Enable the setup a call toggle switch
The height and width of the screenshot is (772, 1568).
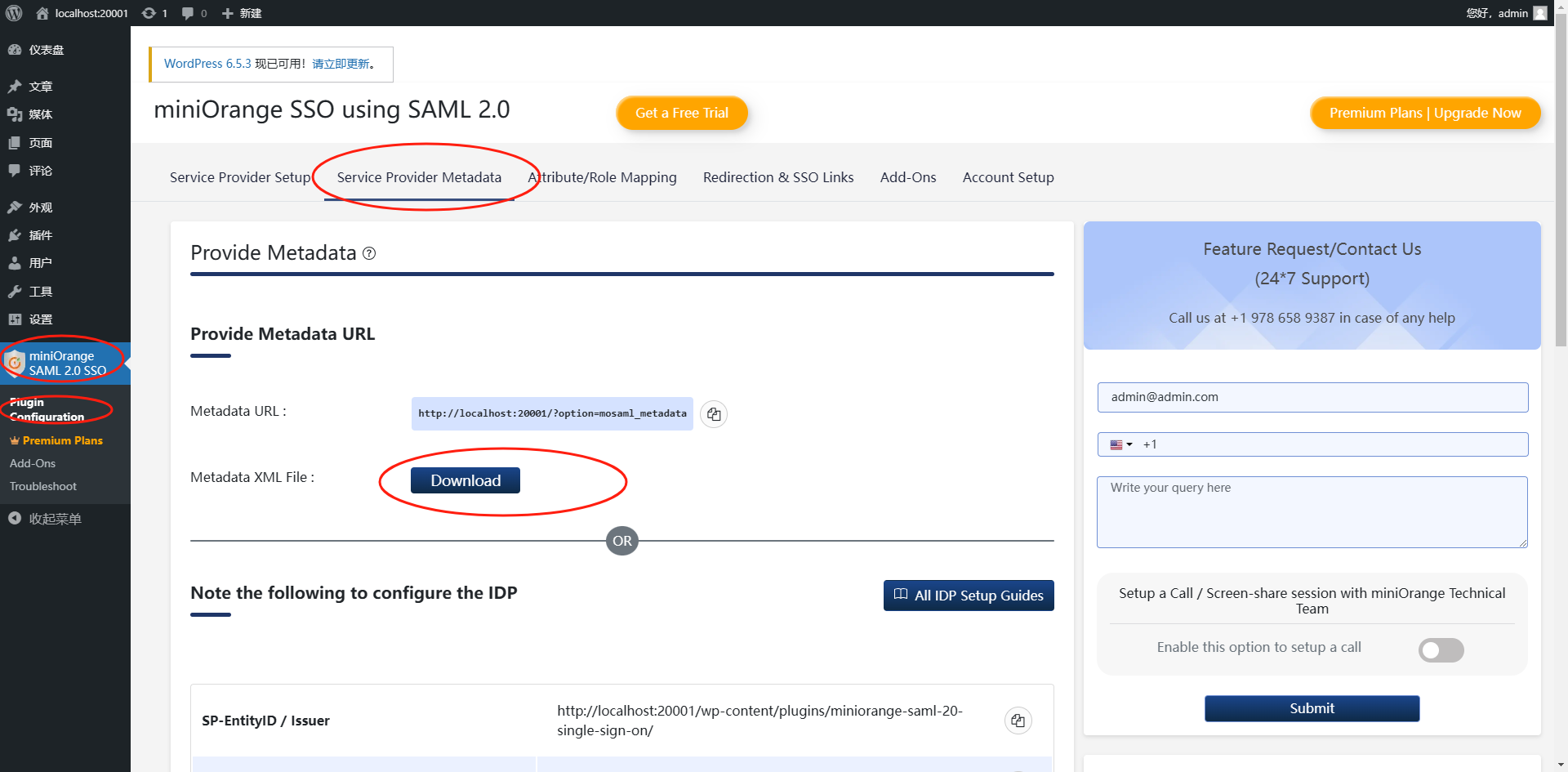coord(1441,650)
